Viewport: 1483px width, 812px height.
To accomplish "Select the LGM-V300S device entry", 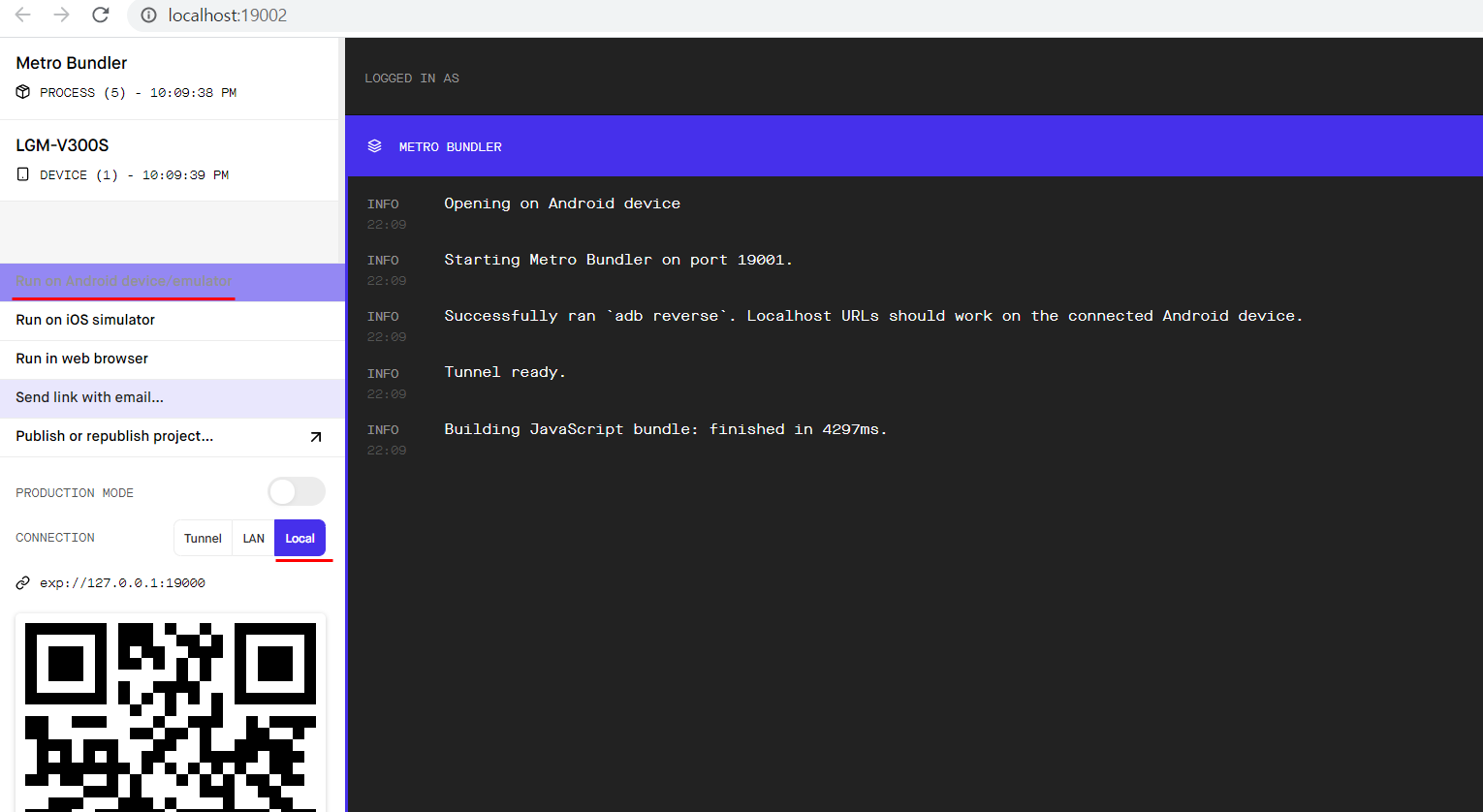I will 170,160.
